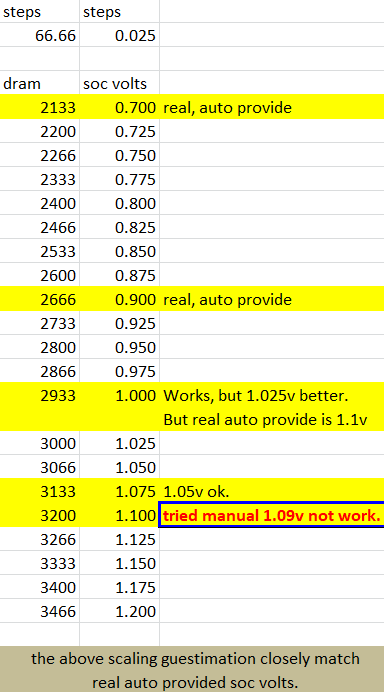Click the tan 'scaling guestimation' summary cell
Image resolution: width=384 pixels, height=692 pixels.
click(x=192, y=669)
